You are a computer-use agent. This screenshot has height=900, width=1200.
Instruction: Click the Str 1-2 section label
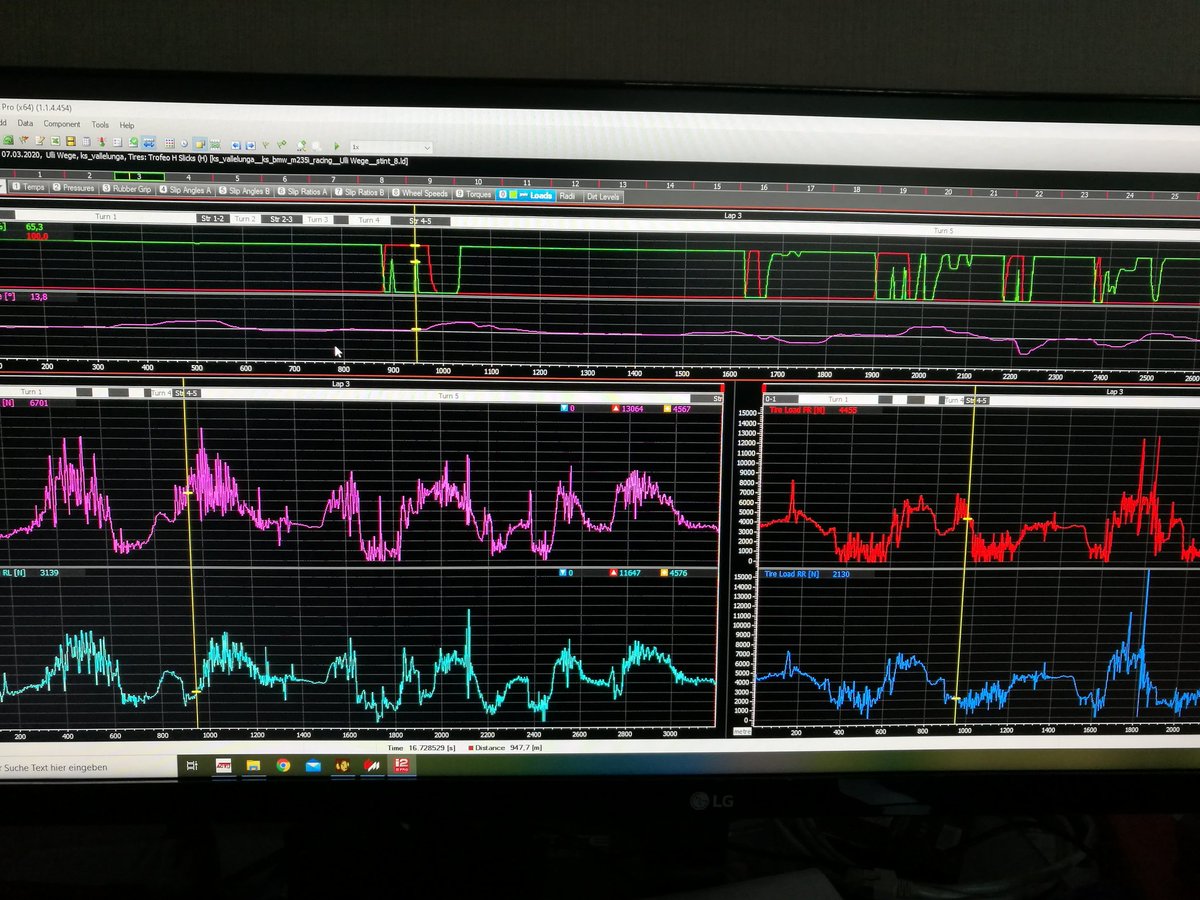point(213,218)
